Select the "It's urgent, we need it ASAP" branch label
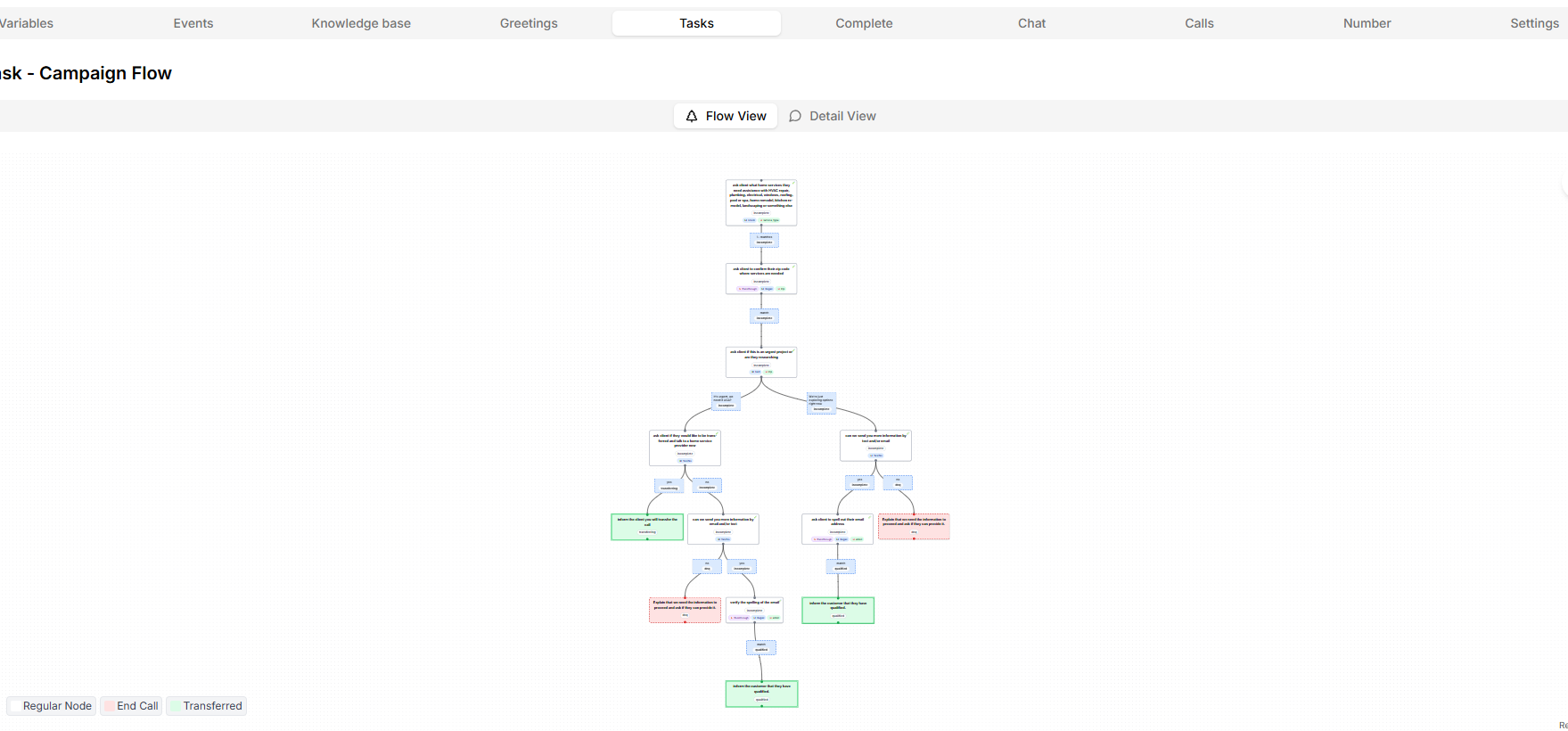 tap(725, 401)
